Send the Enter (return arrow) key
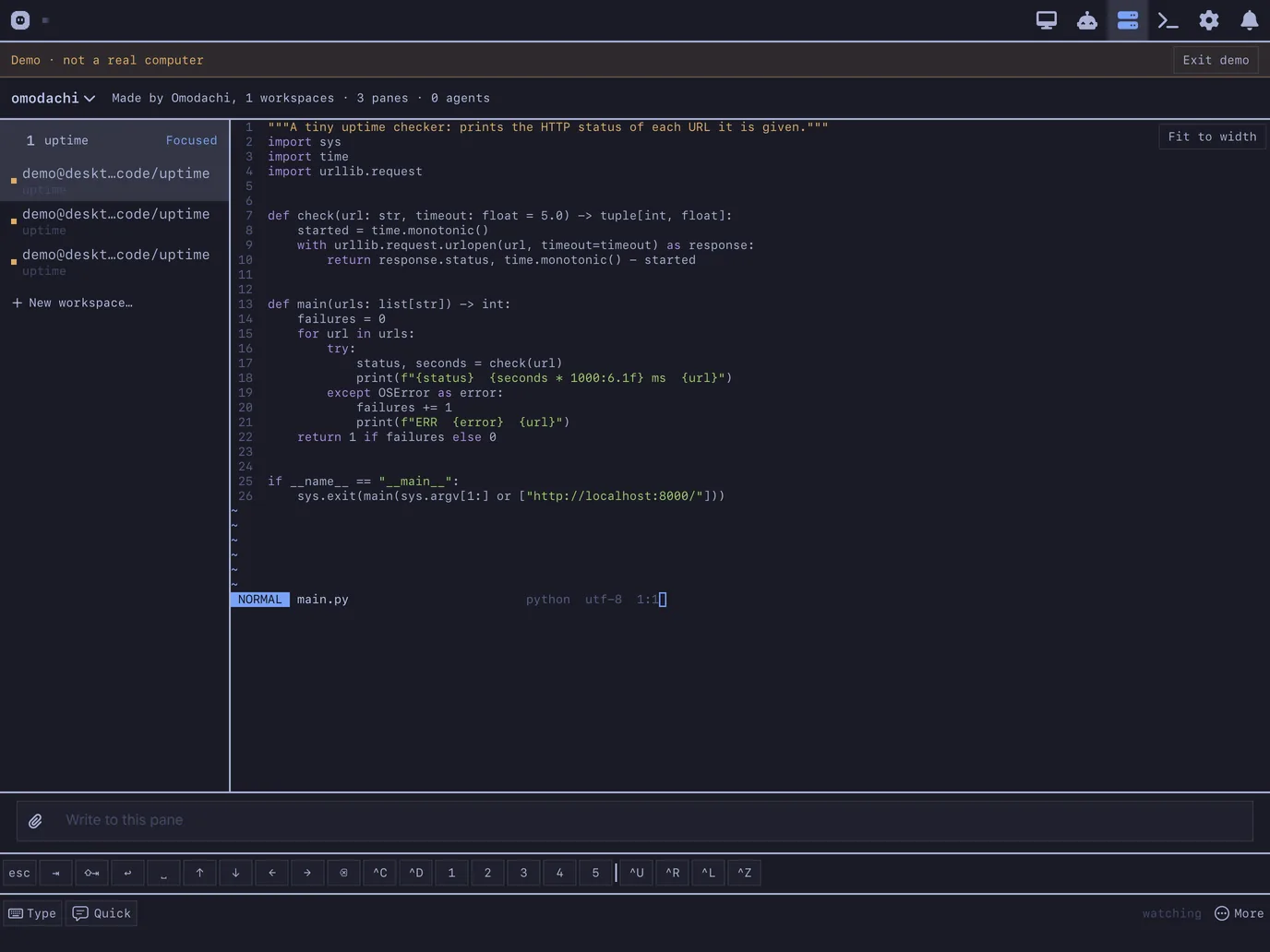This screenshot has height=952, width=1270. [127, 873]
